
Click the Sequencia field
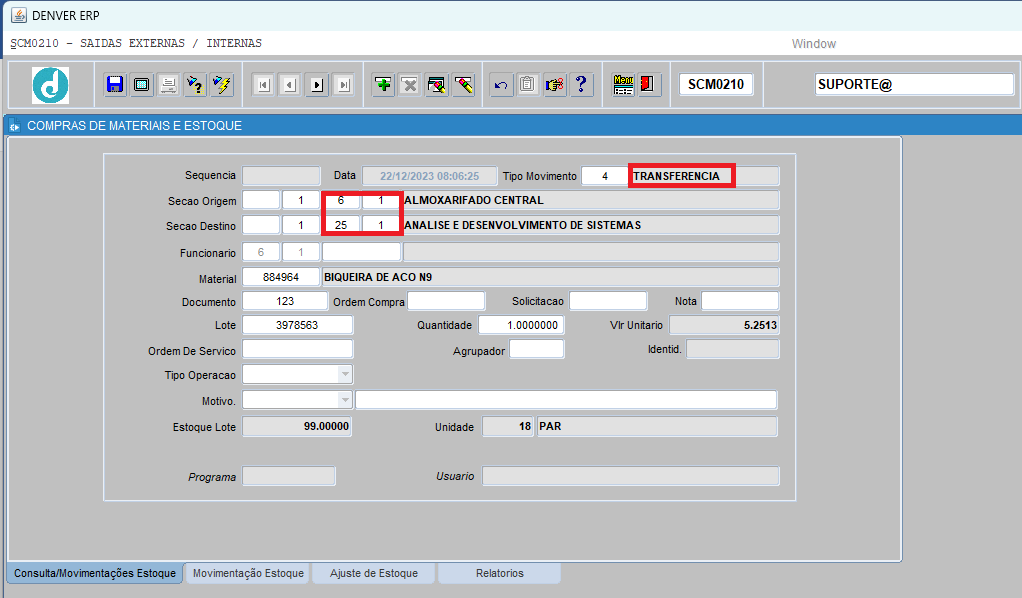coord(282,175)
